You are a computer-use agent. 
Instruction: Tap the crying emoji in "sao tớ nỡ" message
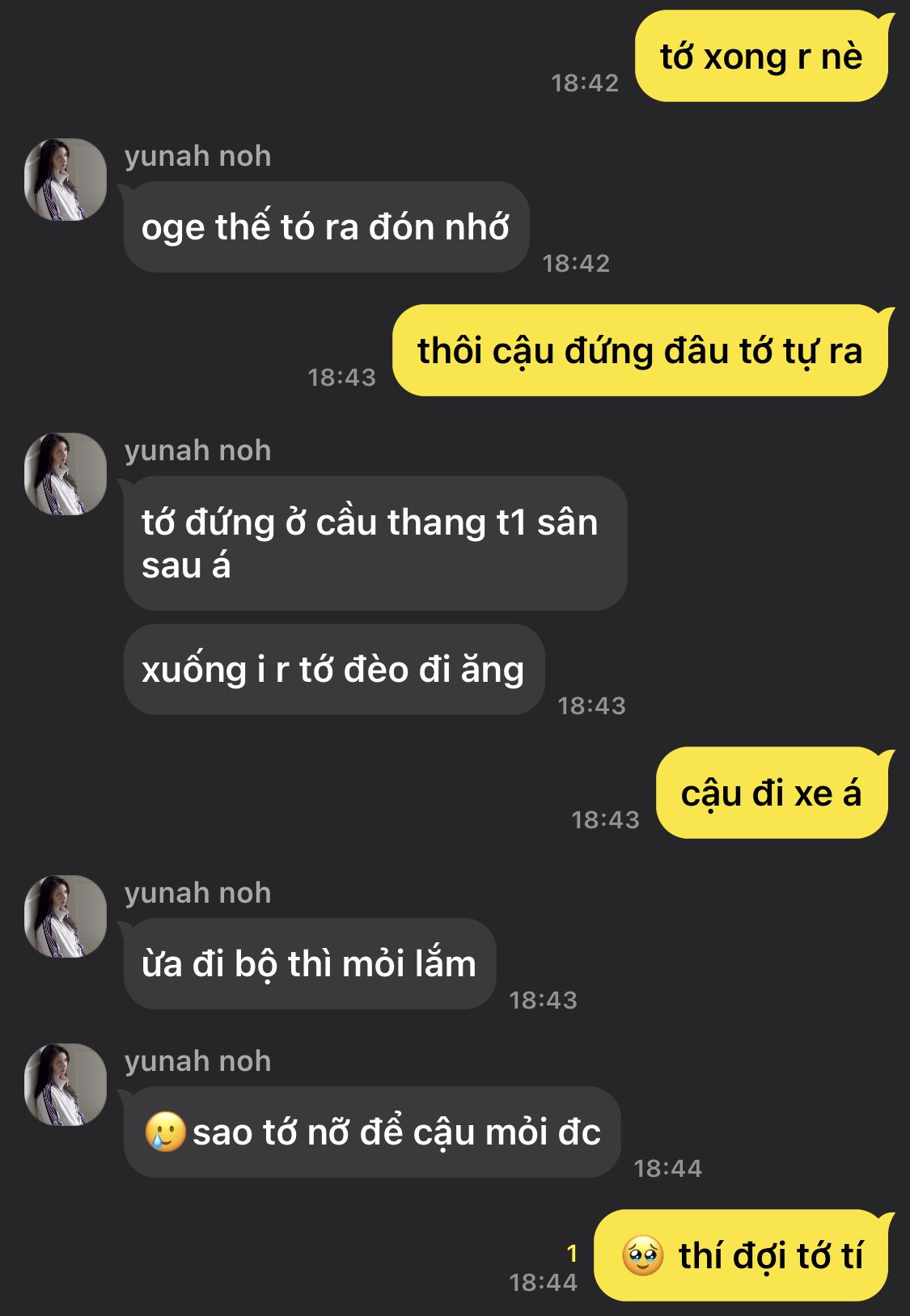point(165,1132)
